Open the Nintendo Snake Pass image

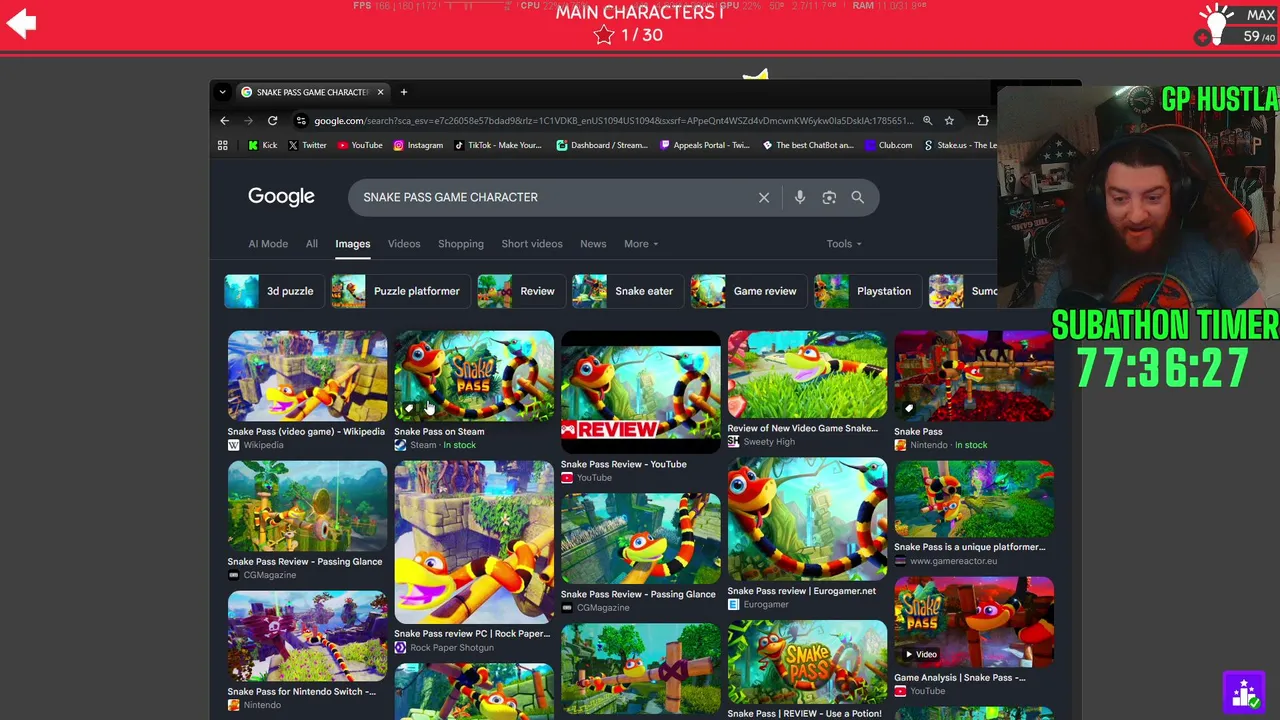(974, 375)
